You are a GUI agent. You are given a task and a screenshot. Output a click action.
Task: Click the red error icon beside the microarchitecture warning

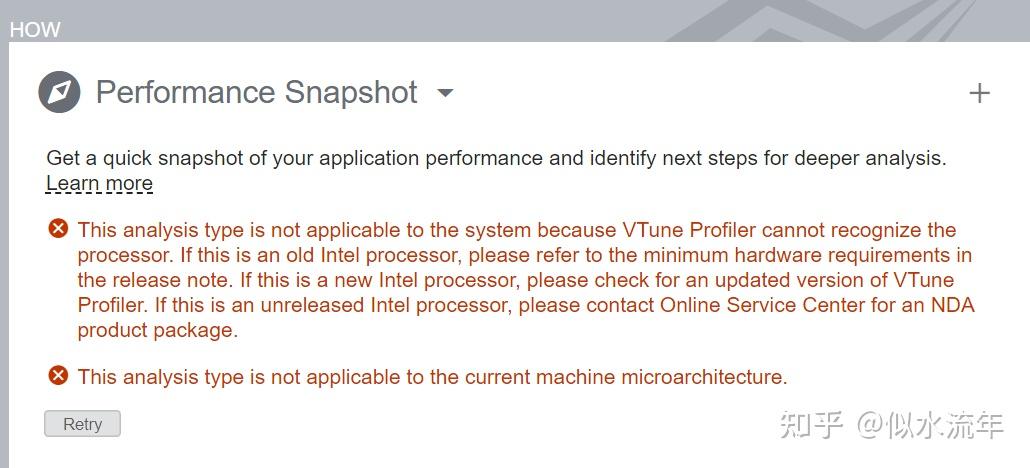coord(59,376)
